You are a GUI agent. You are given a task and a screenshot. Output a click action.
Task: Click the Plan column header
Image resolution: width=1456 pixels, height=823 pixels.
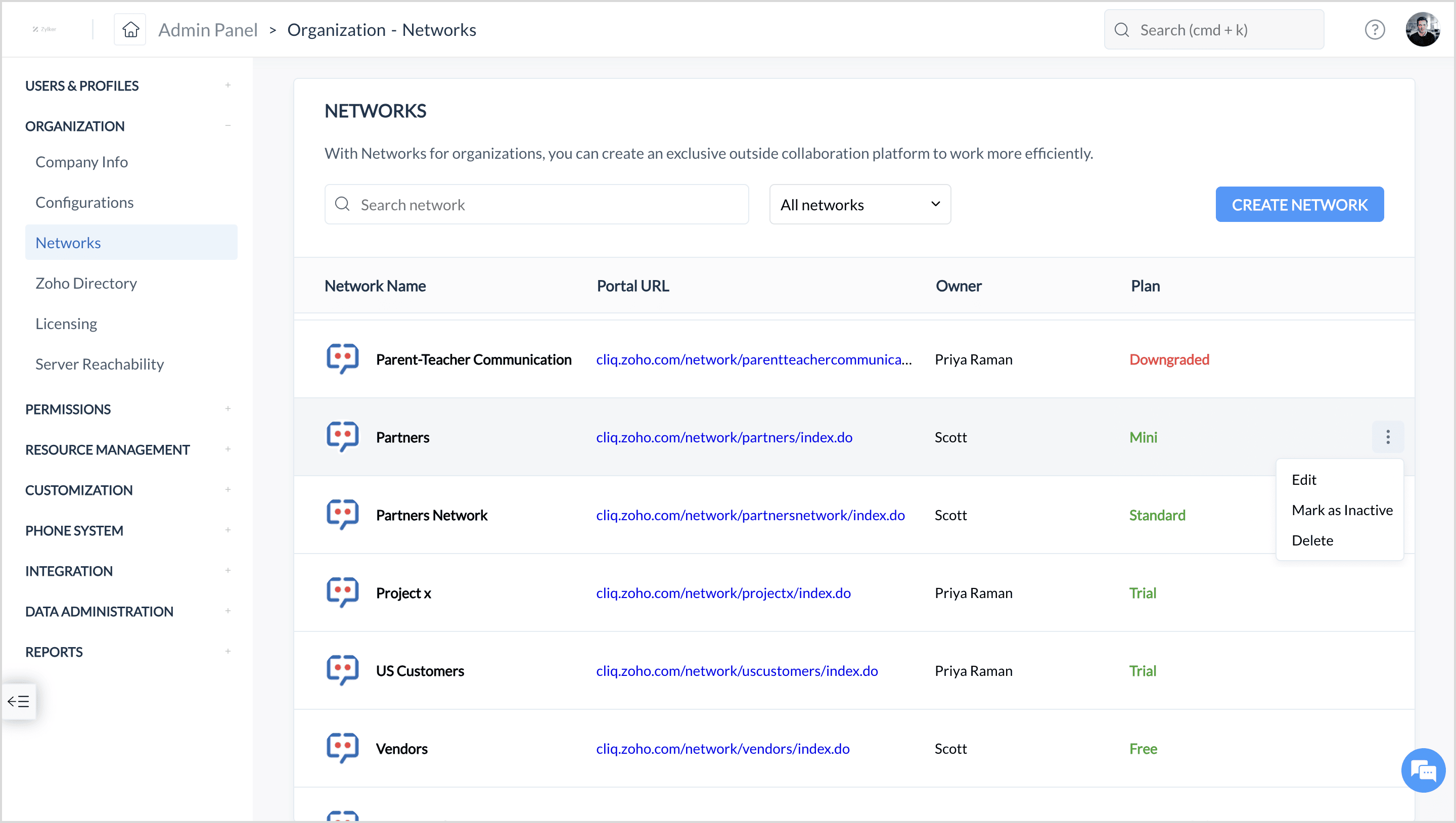pyautogui.click(x=1145, y=286)
